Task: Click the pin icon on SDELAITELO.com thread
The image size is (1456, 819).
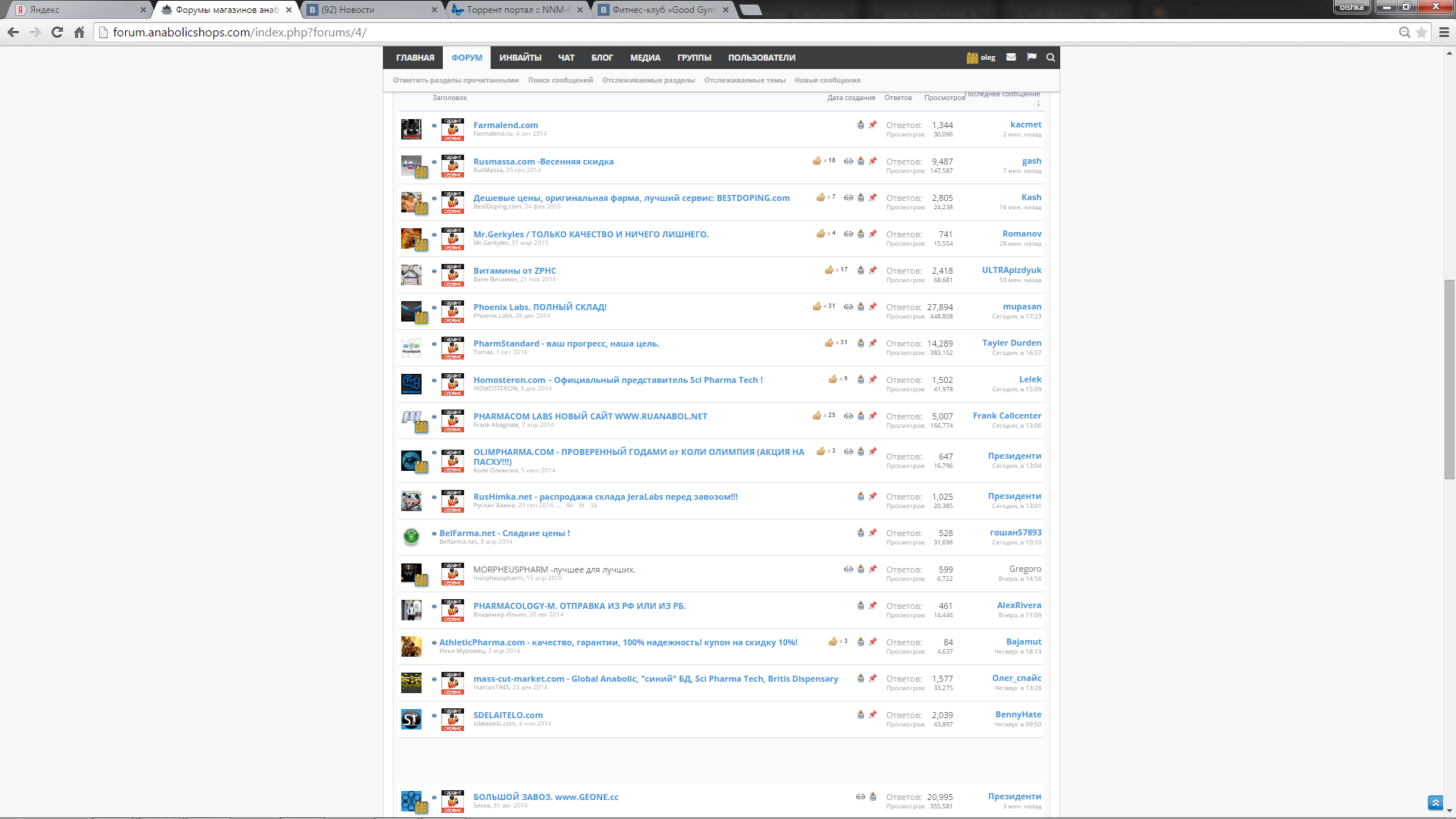Action: click(873, 714)
